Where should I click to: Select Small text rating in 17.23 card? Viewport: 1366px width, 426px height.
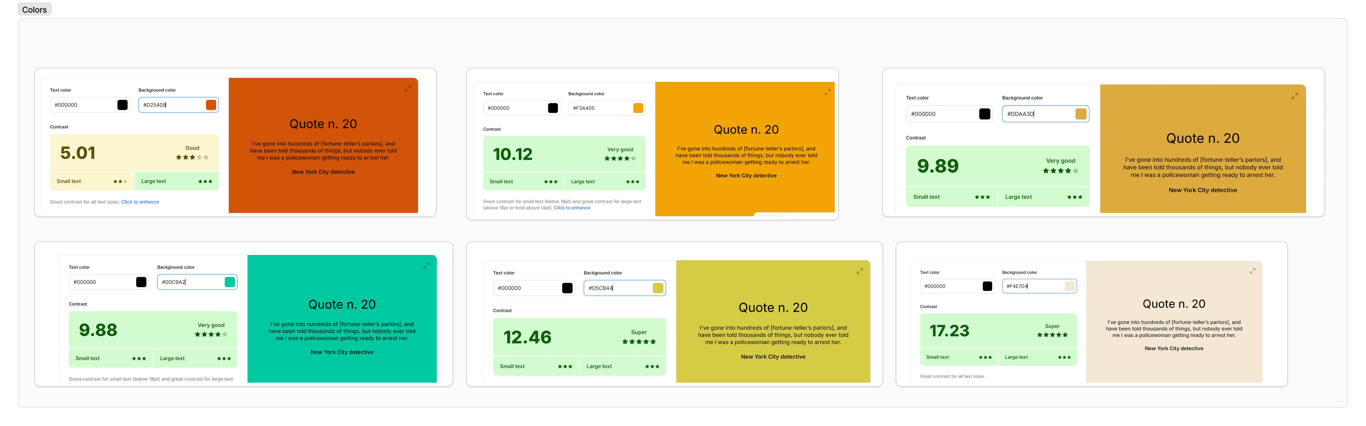point(959,357)
